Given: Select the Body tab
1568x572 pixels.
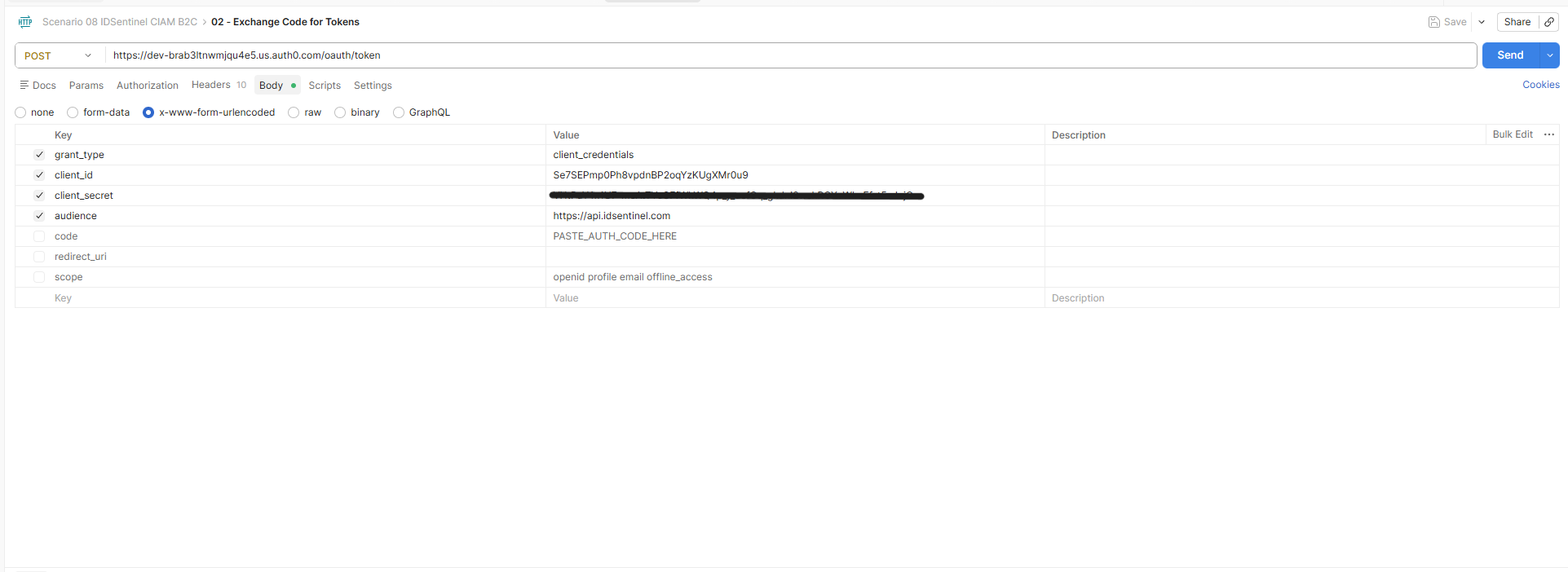Looking at the screenshot, I should coord(277,86).
